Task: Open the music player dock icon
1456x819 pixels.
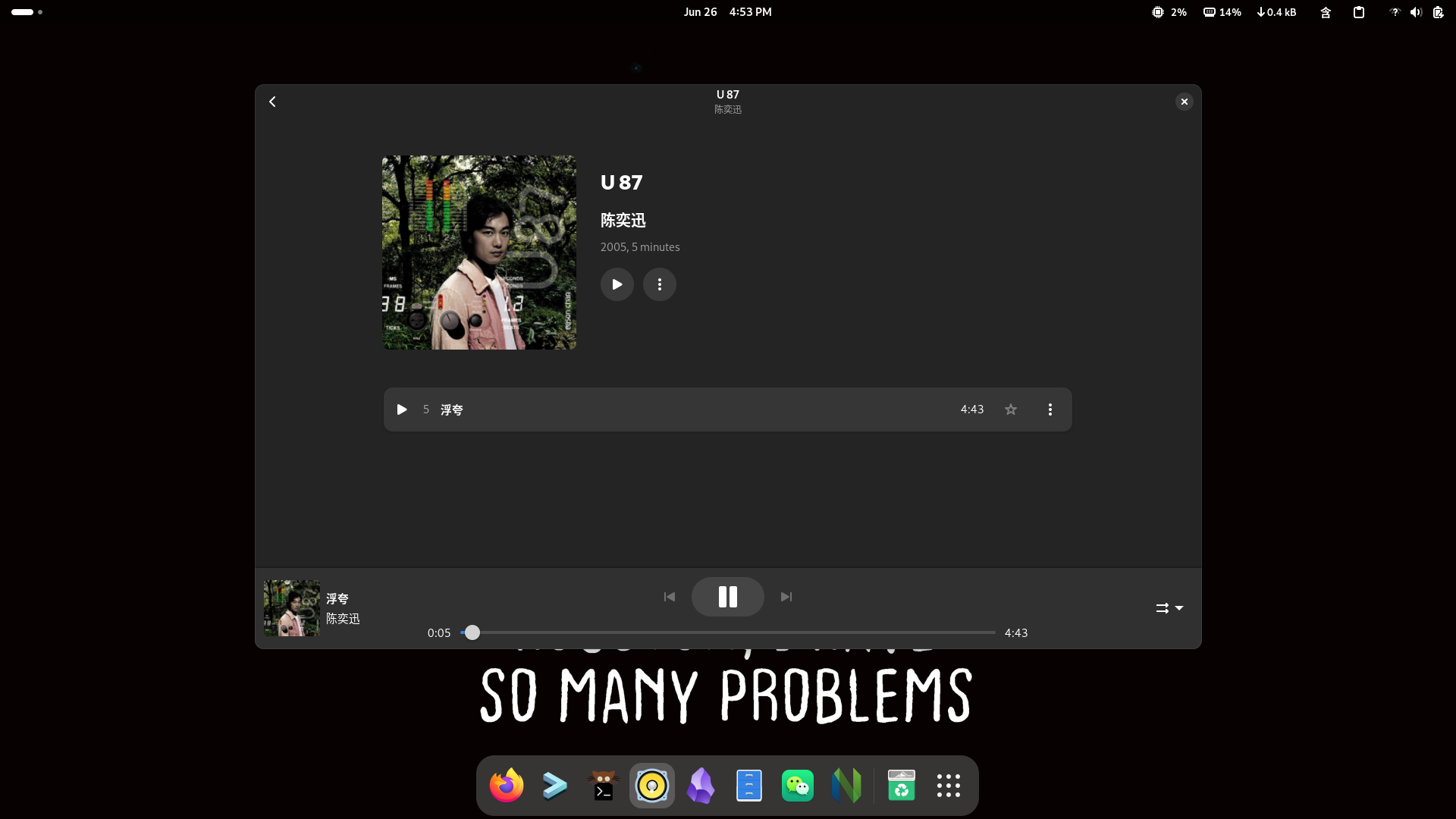Action: 652,786
